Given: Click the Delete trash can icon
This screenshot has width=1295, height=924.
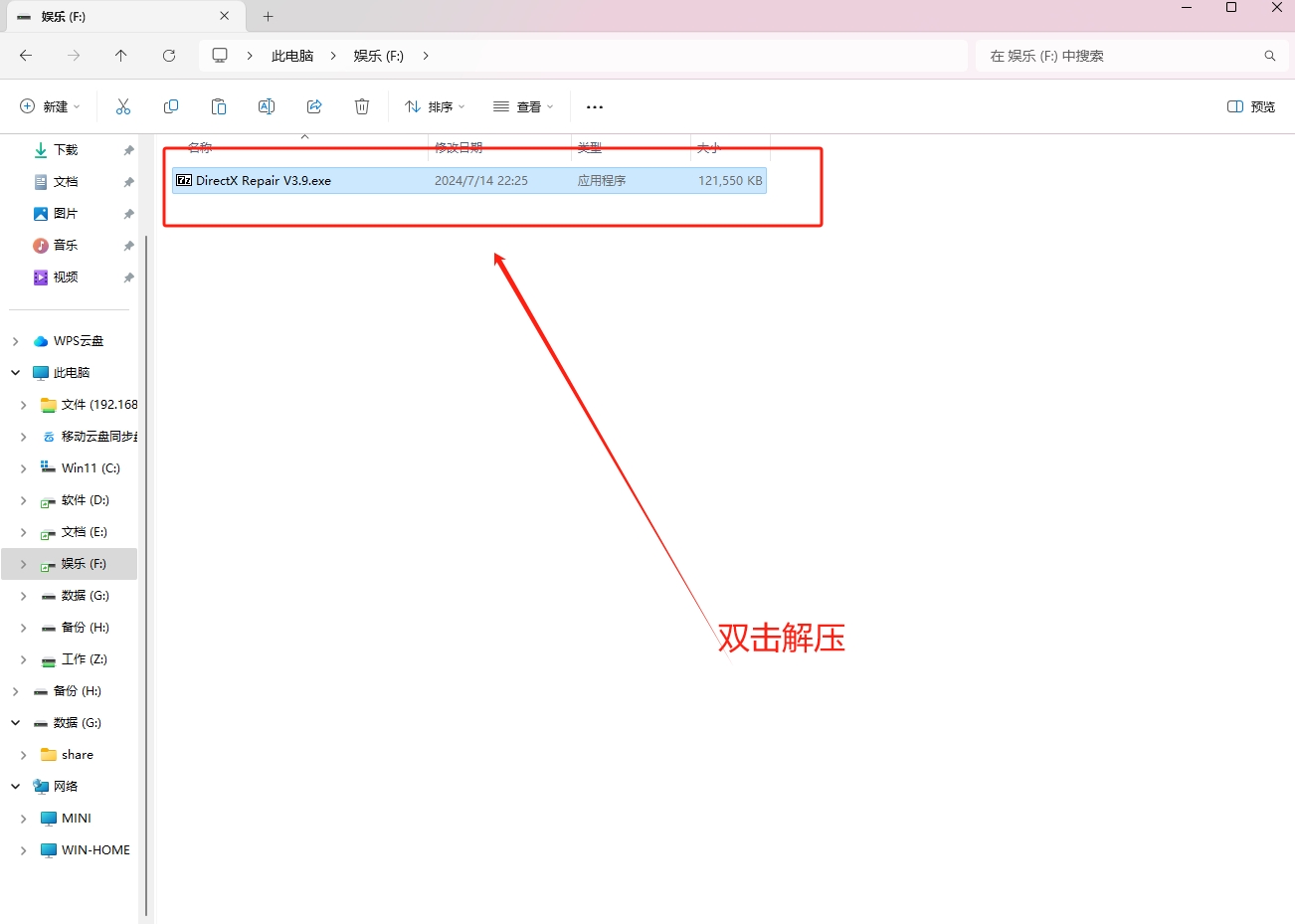Looking at the screenshot, I should (x=362, y=106).
